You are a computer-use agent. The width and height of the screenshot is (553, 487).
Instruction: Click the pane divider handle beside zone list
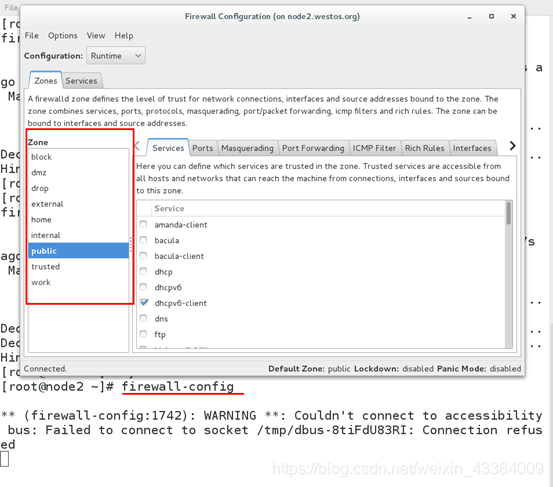pyautogui.click(x=130, y=244)
